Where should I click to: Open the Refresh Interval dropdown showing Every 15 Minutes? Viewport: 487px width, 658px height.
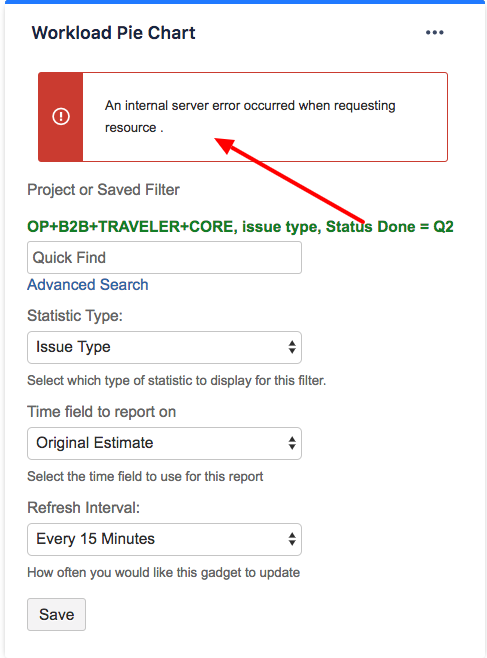click(x=164, y=539)
